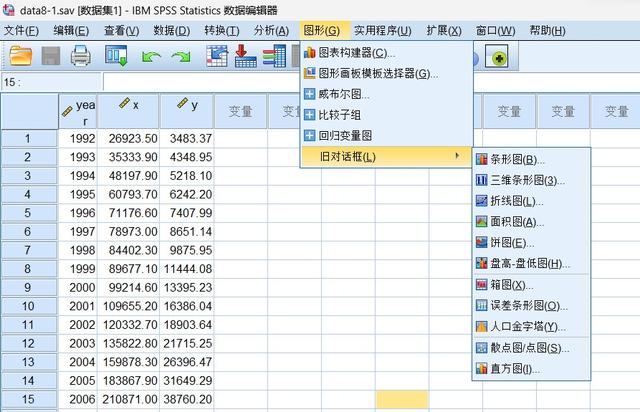This screenshot has height=412, width=640.
Task: Click the Go to variable icon
Action: pyautogui.click(x=246, y=56)
